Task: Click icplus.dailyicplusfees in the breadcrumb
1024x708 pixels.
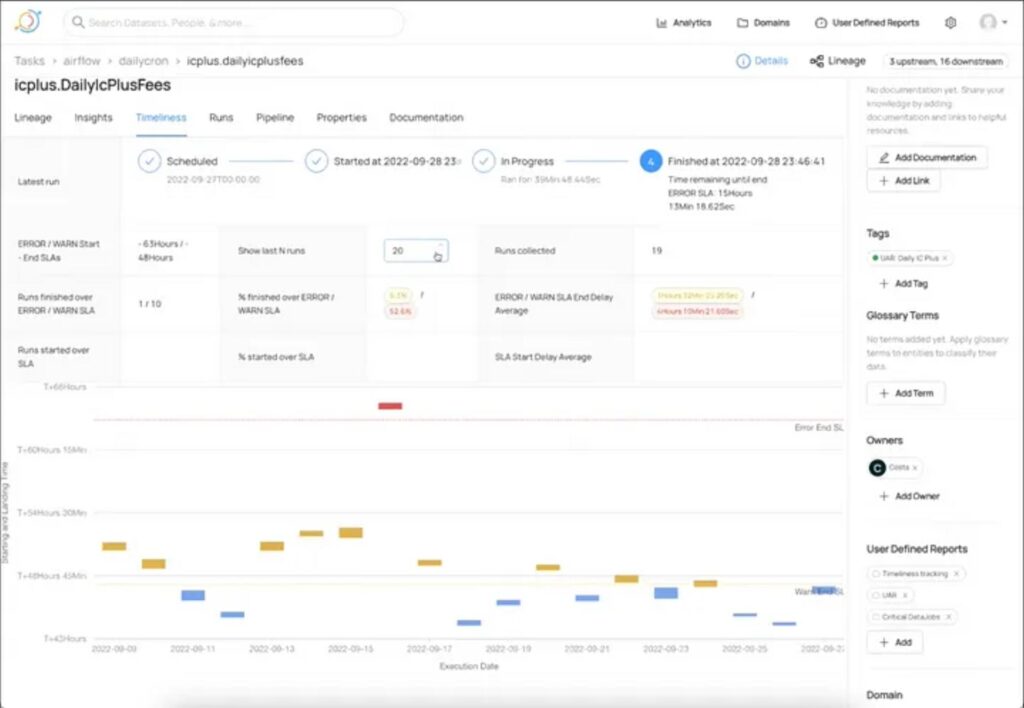Action: pos(245,61)
